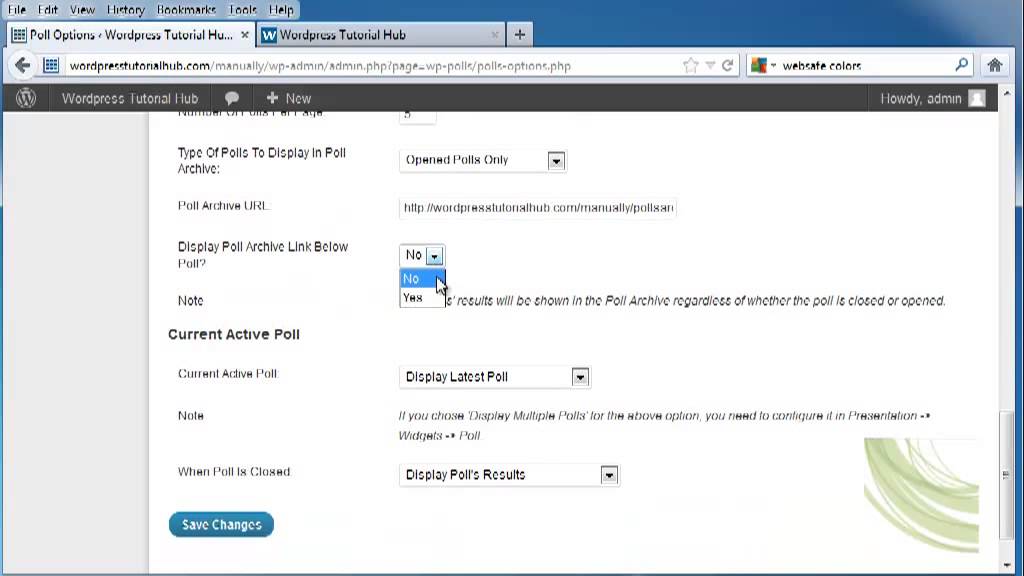Open the Bookmarks menu
Screen dimensions: 1024x576
[186, 10]
